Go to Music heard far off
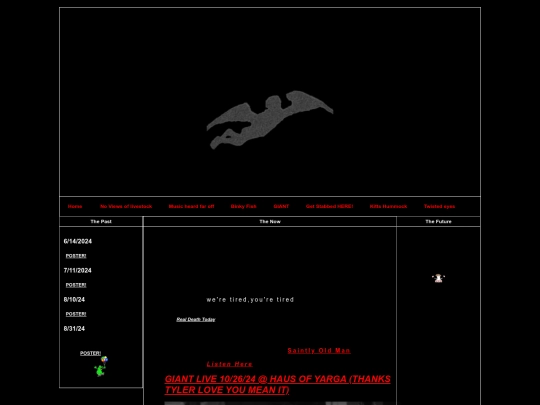The height and width of the screenshot is (405, 540). [191, 206]
